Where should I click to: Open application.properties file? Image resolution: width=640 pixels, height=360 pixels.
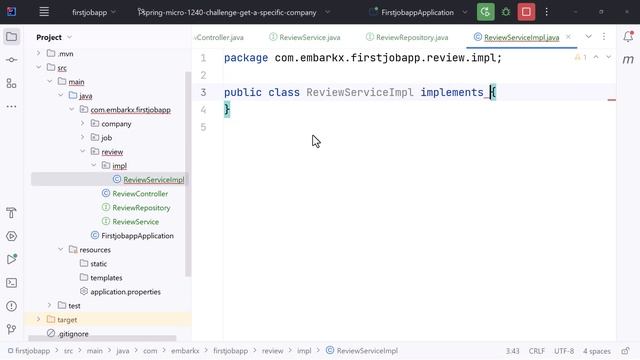pos(125,291)
